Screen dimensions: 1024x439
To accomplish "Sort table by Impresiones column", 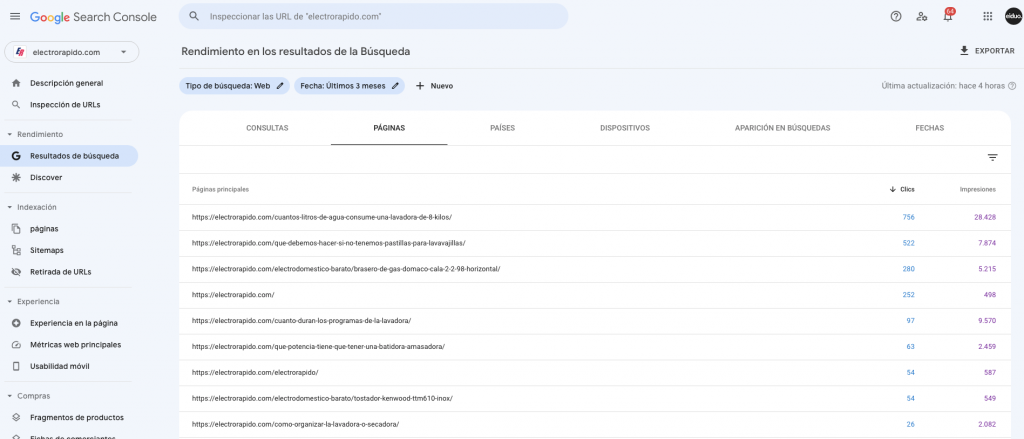I will click(978, 189).
